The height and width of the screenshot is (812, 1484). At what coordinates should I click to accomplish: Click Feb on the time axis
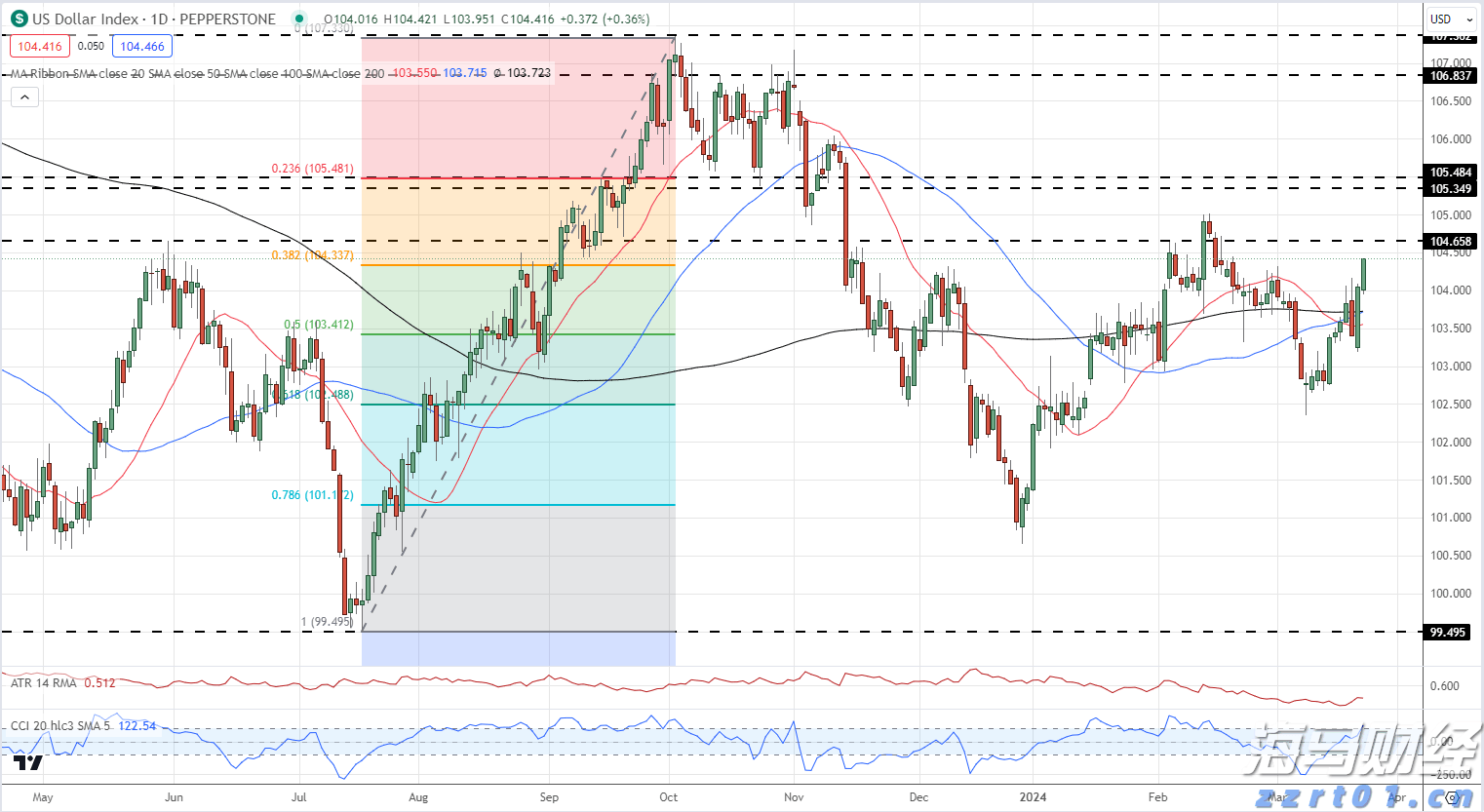1158,797
